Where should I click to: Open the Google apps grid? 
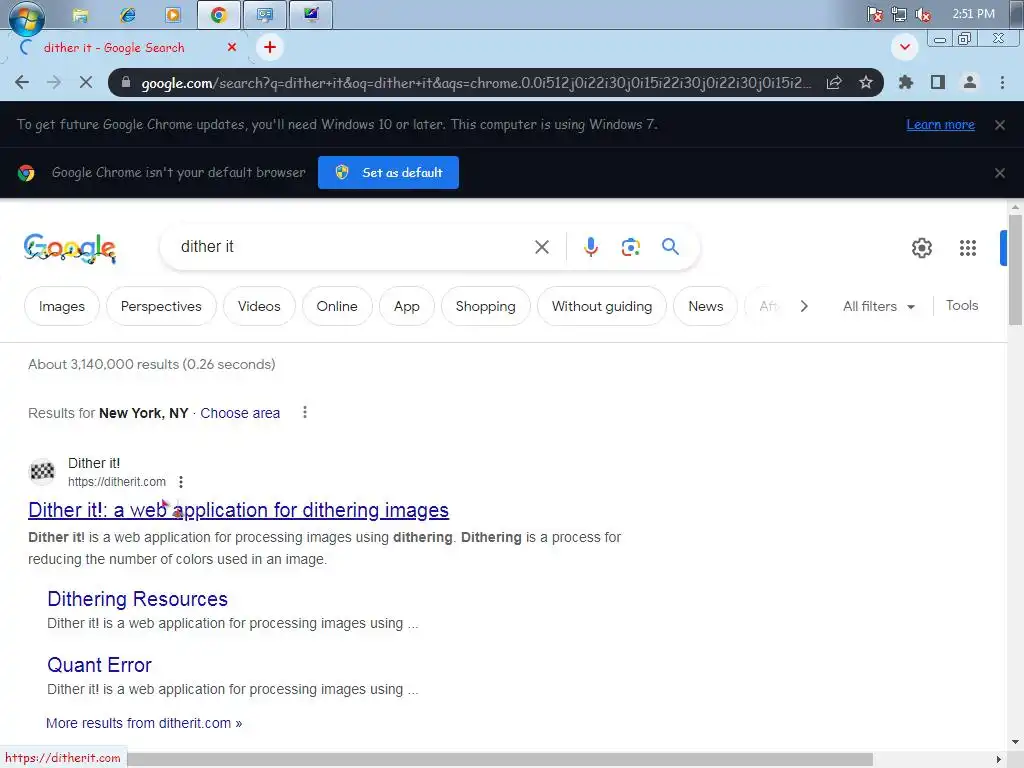click(x=968, y=248)
